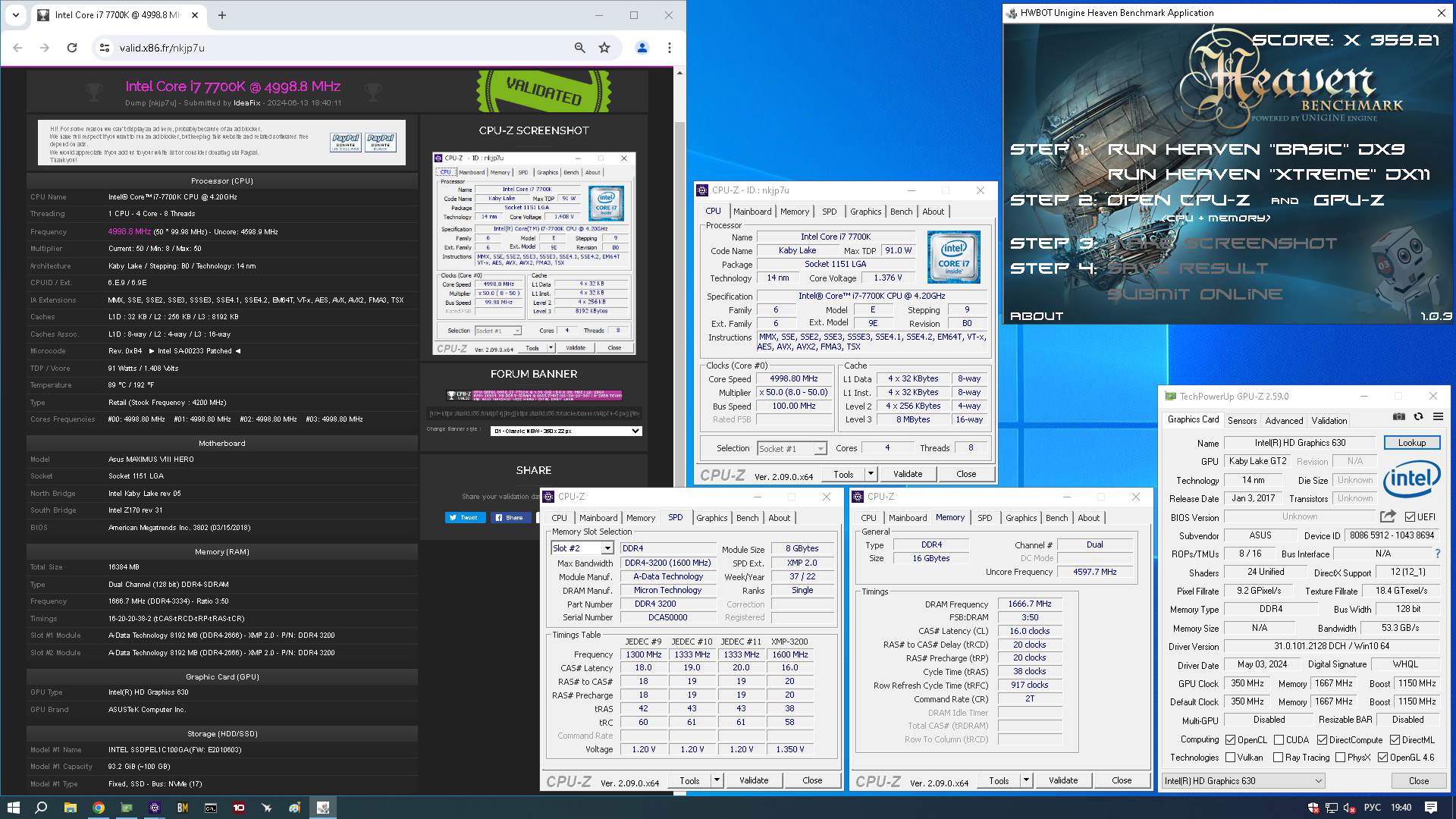This screenshot has width=1456, height=819.
Task: Expand Tools arrow in CPU-Z Memory window
Action: [1026, 780]
